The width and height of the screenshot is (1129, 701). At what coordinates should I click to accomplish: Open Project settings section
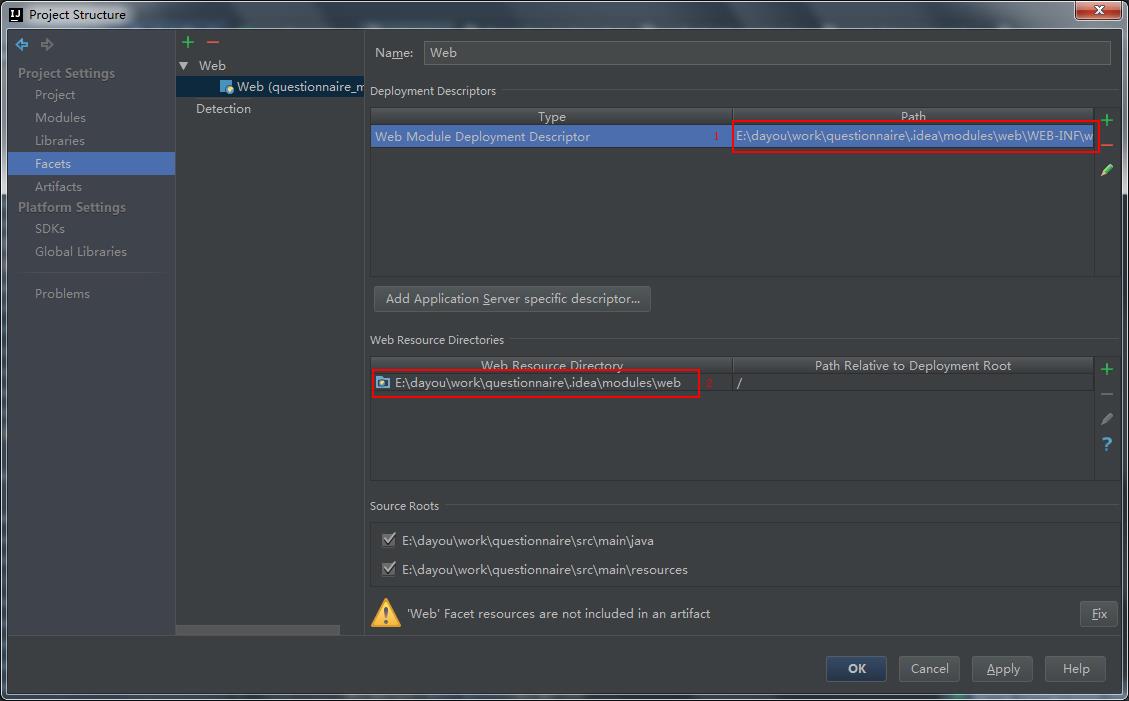click(55, 95)
